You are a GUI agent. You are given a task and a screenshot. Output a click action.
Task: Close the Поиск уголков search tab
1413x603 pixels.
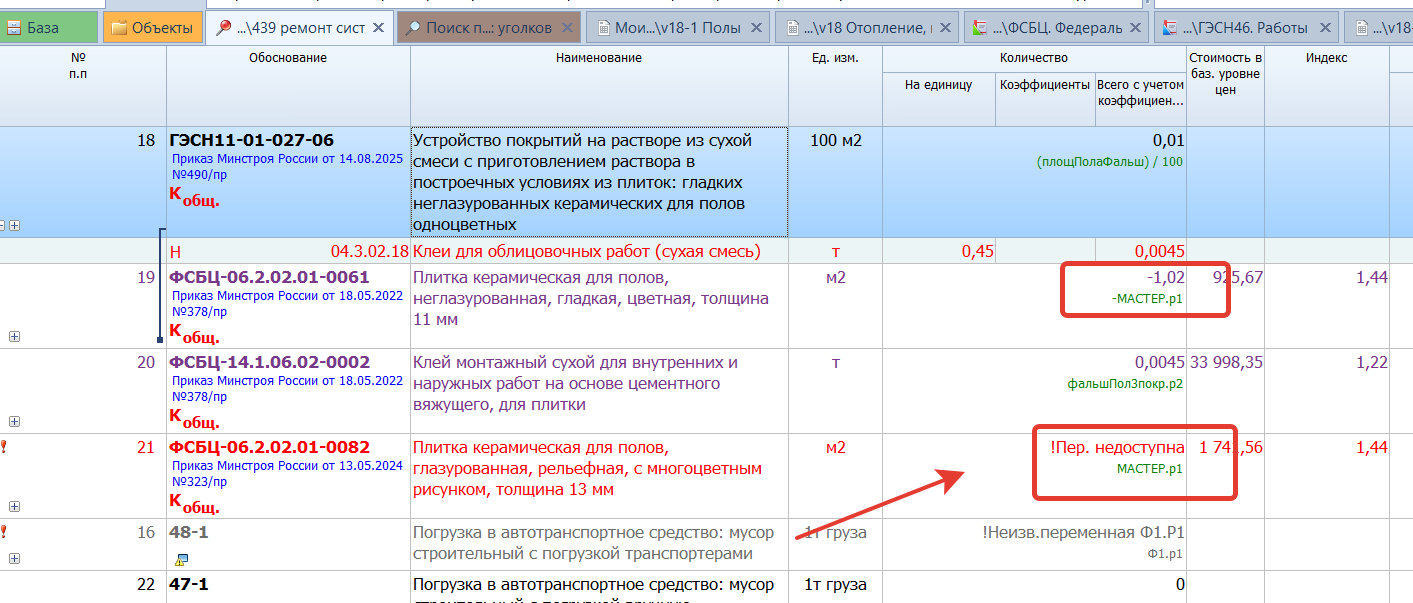click(567, 28)
